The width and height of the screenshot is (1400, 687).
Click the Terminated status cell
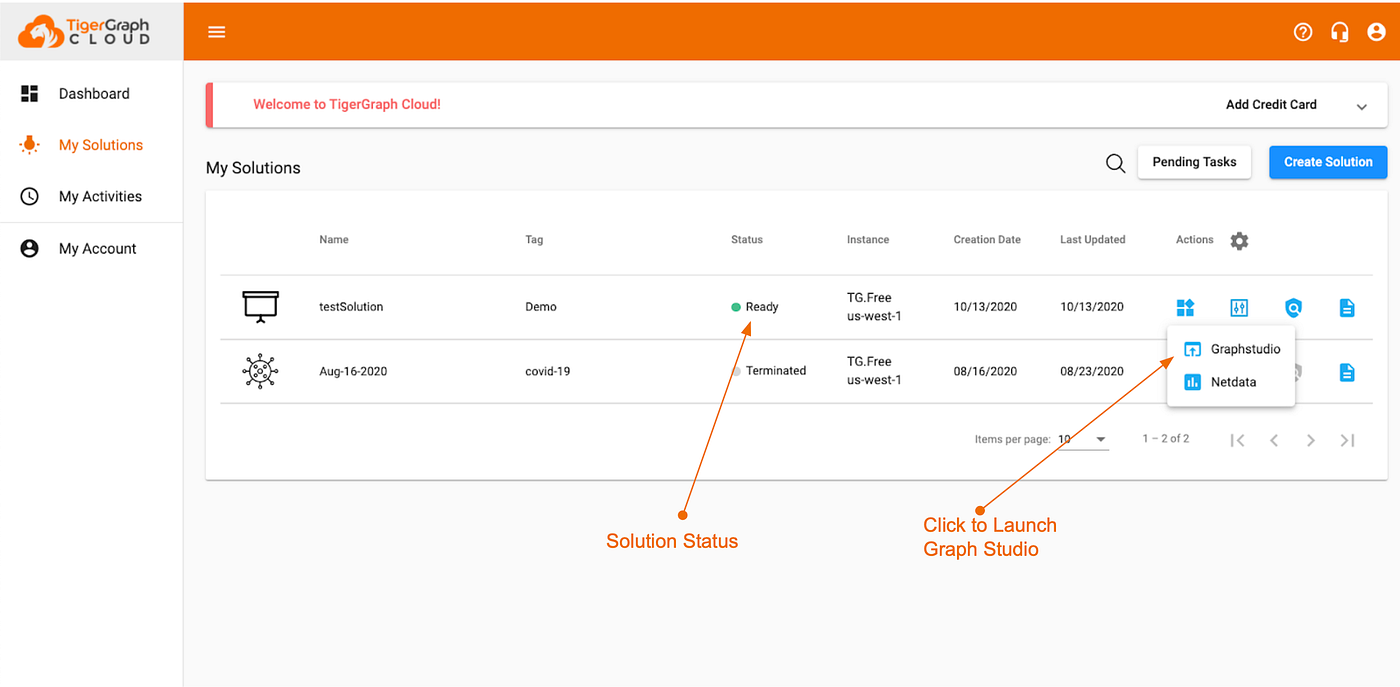[769, 371]
